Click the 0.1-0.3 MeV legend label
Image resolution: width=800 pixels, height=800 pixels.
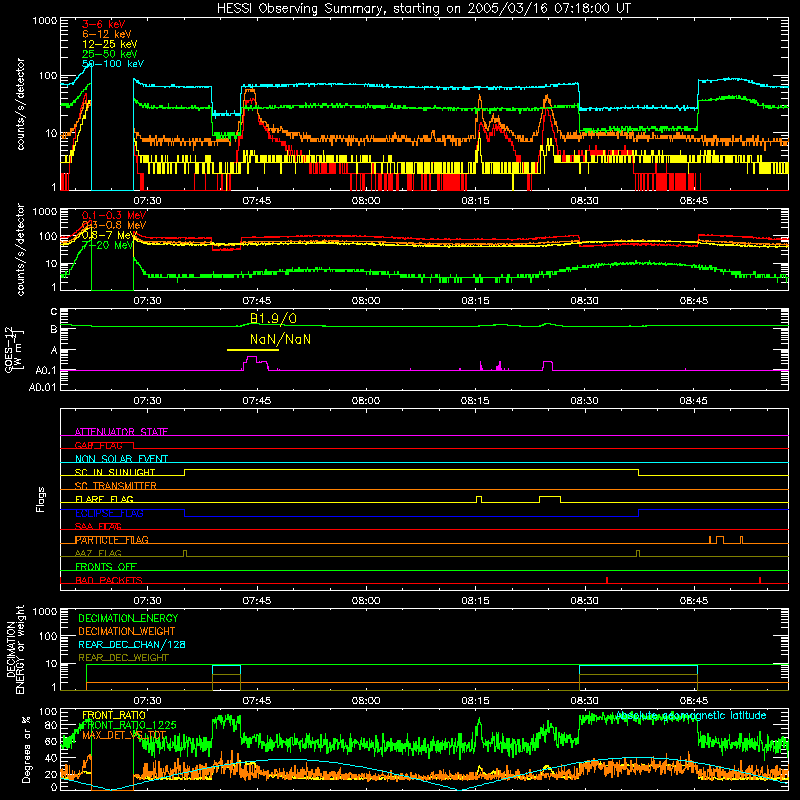(114, 215)
